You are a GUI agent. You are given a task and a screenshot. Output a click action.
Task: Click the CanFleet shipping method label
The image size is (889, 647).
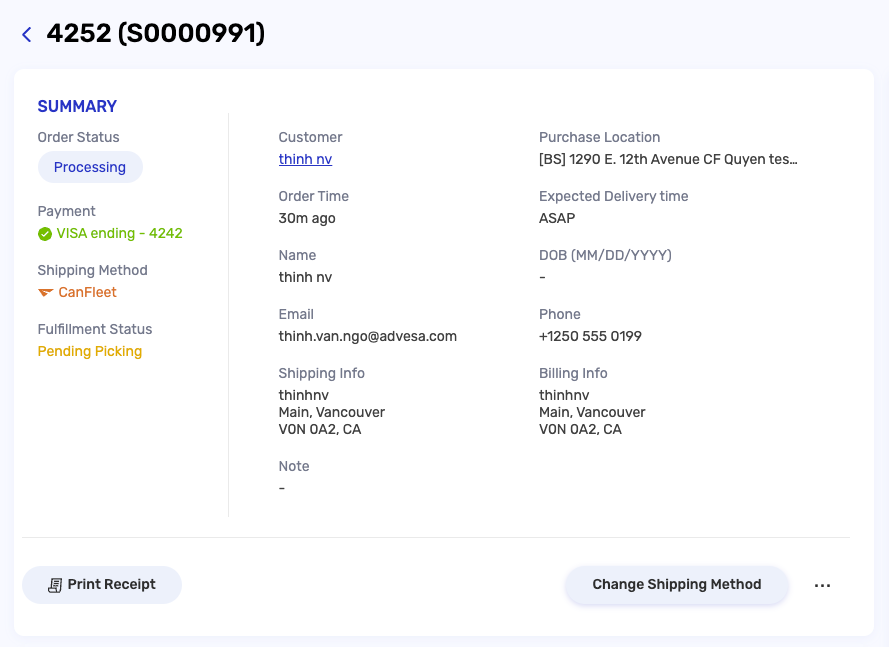point(87,293)
